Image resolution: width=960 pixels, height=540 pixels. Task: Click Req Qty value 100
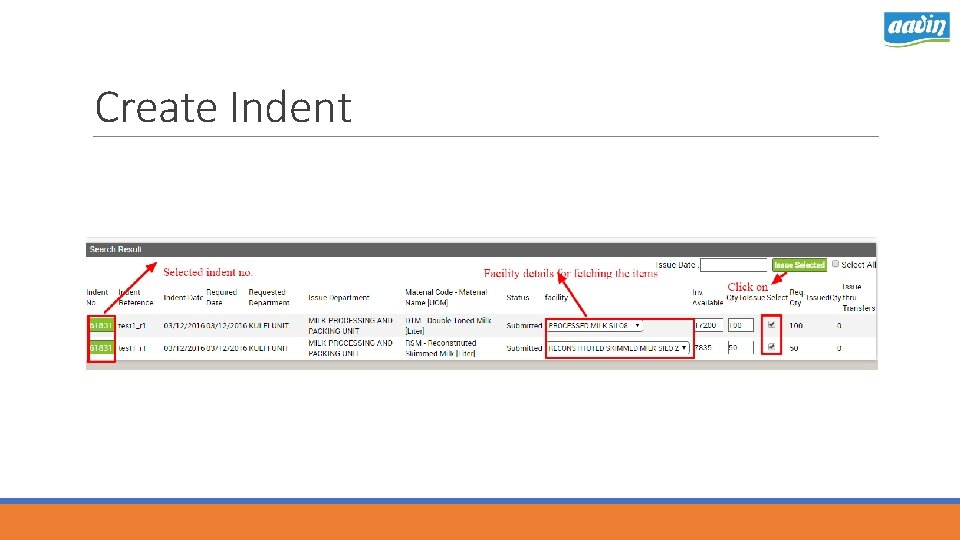[x=796, y=326]
